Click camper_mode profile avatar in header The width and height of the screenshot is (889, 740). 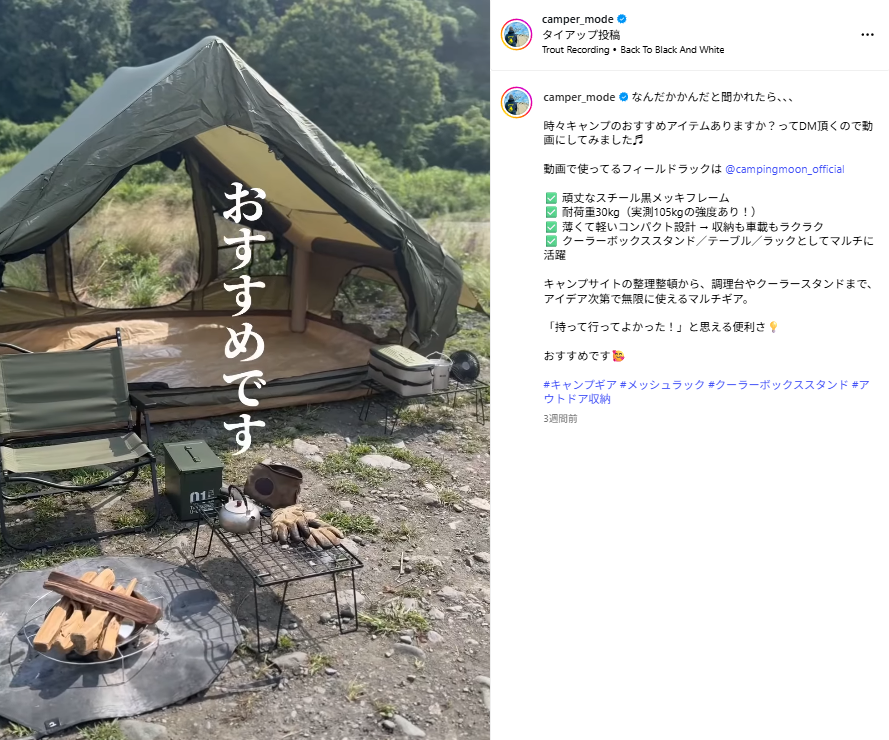click(517, 34)
